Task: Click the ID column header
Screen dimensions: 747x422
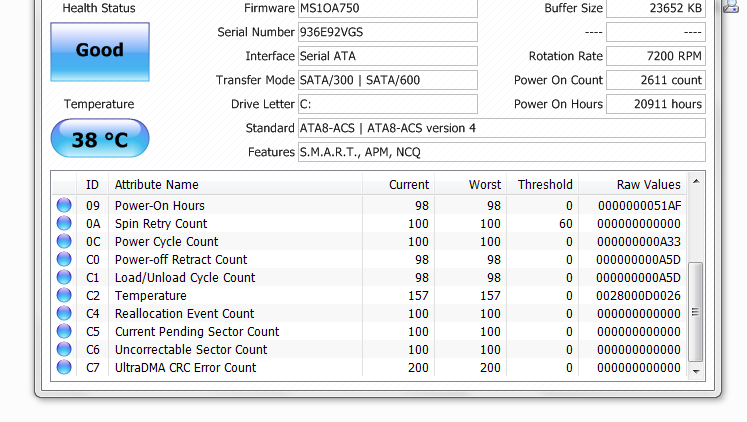Action: click(x=92, y=184)
